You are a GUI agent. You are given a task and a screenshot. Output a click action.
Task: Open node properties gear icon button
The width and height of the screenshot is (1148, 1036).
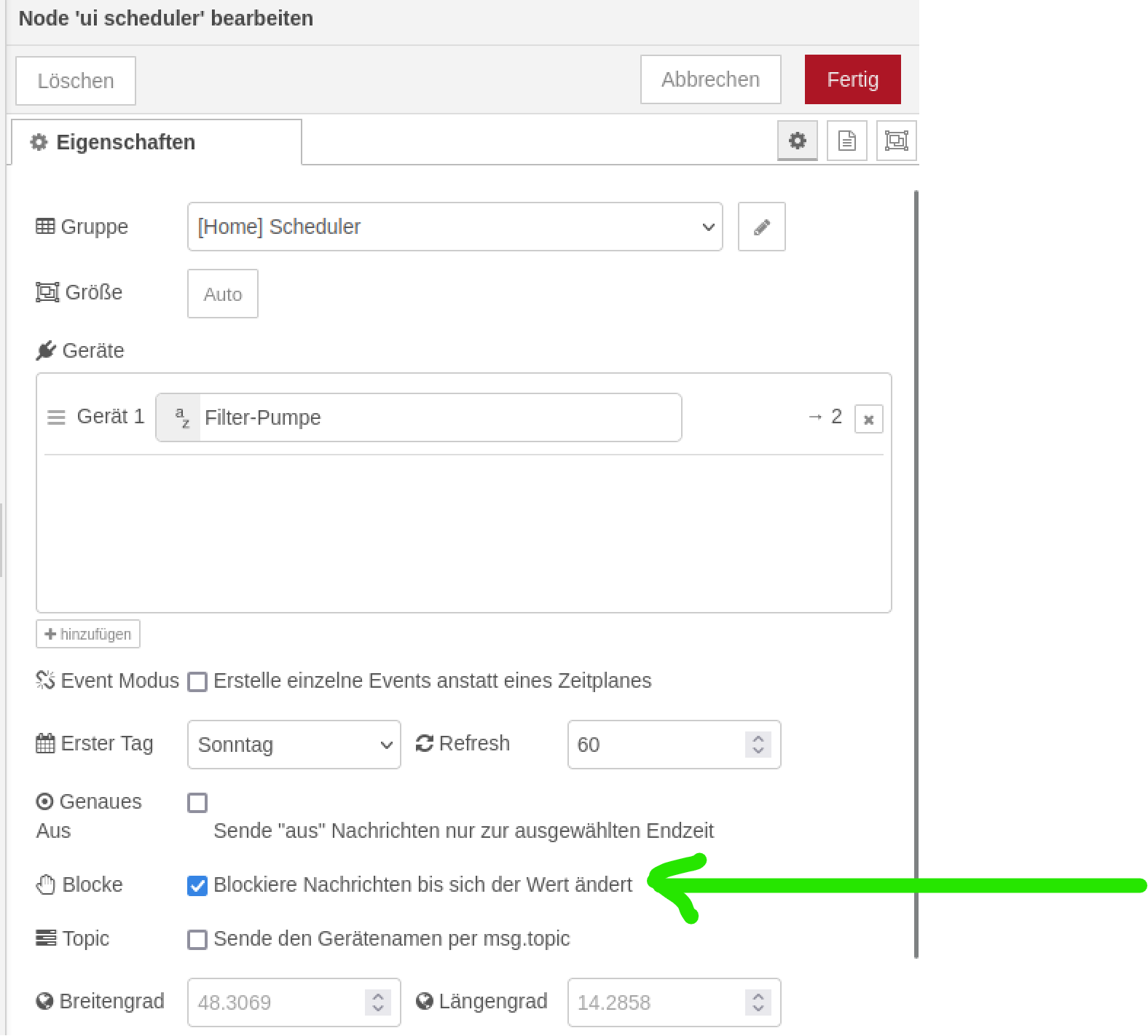(798, 141)
